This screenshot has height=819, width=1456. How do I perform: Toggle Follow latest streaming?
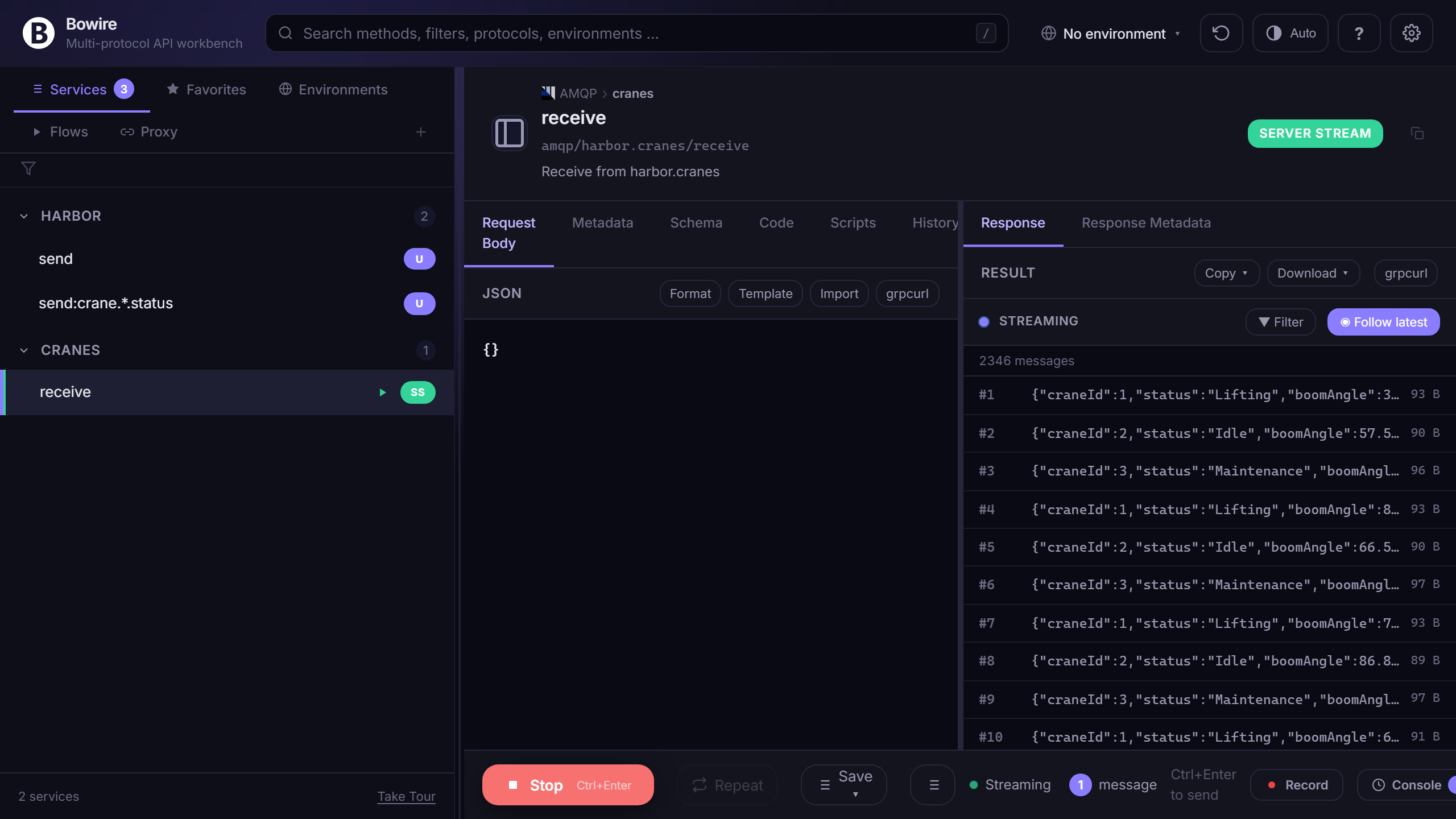1384,322
